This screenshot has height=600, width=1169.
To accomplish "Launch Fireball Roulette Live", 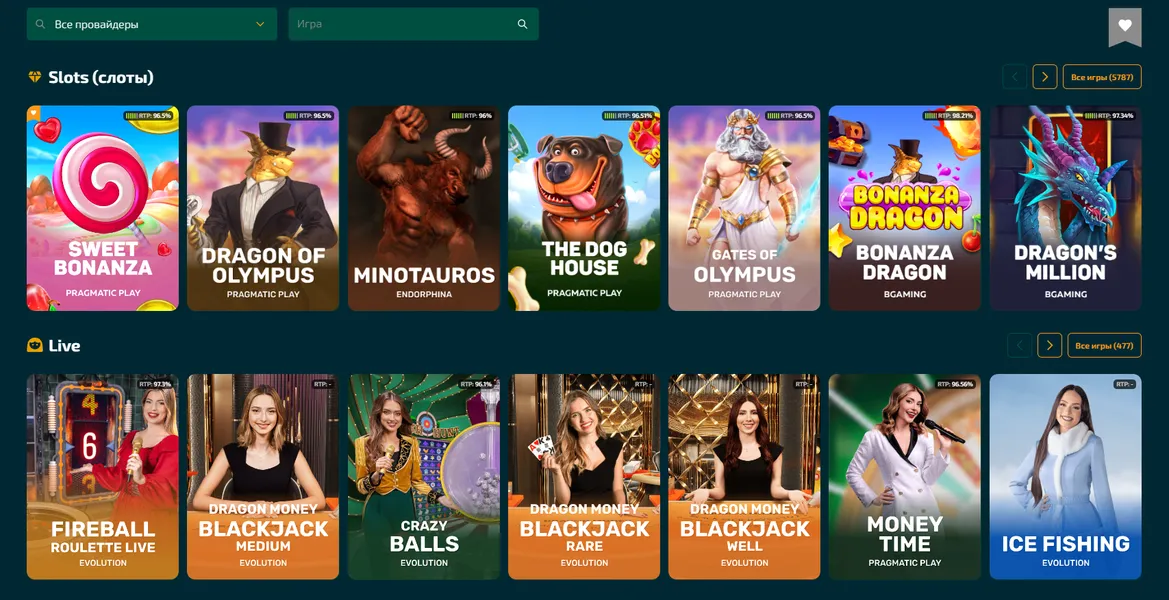I will coord(102,476).
